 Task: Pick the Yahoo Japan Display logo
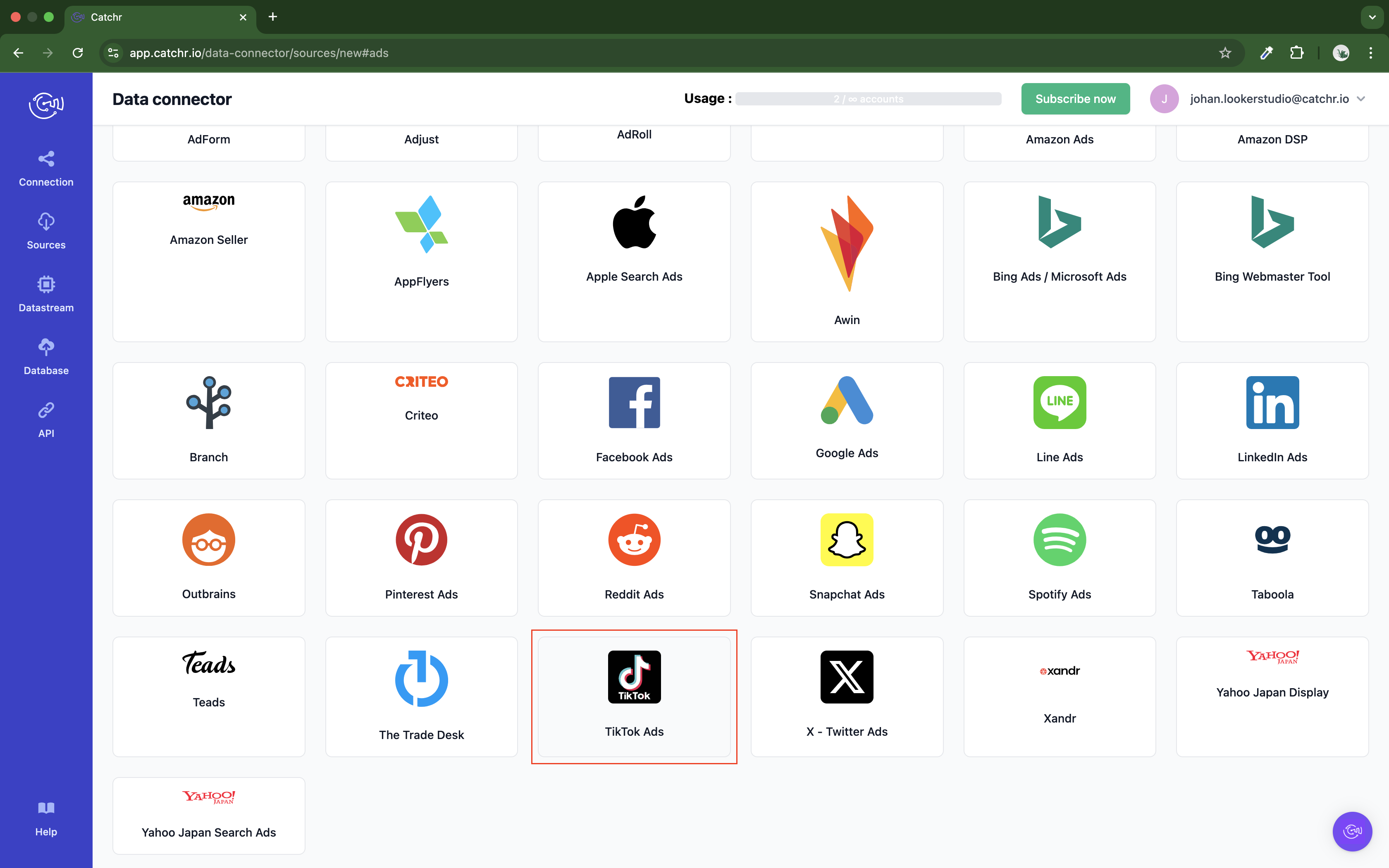(1272, 657)
